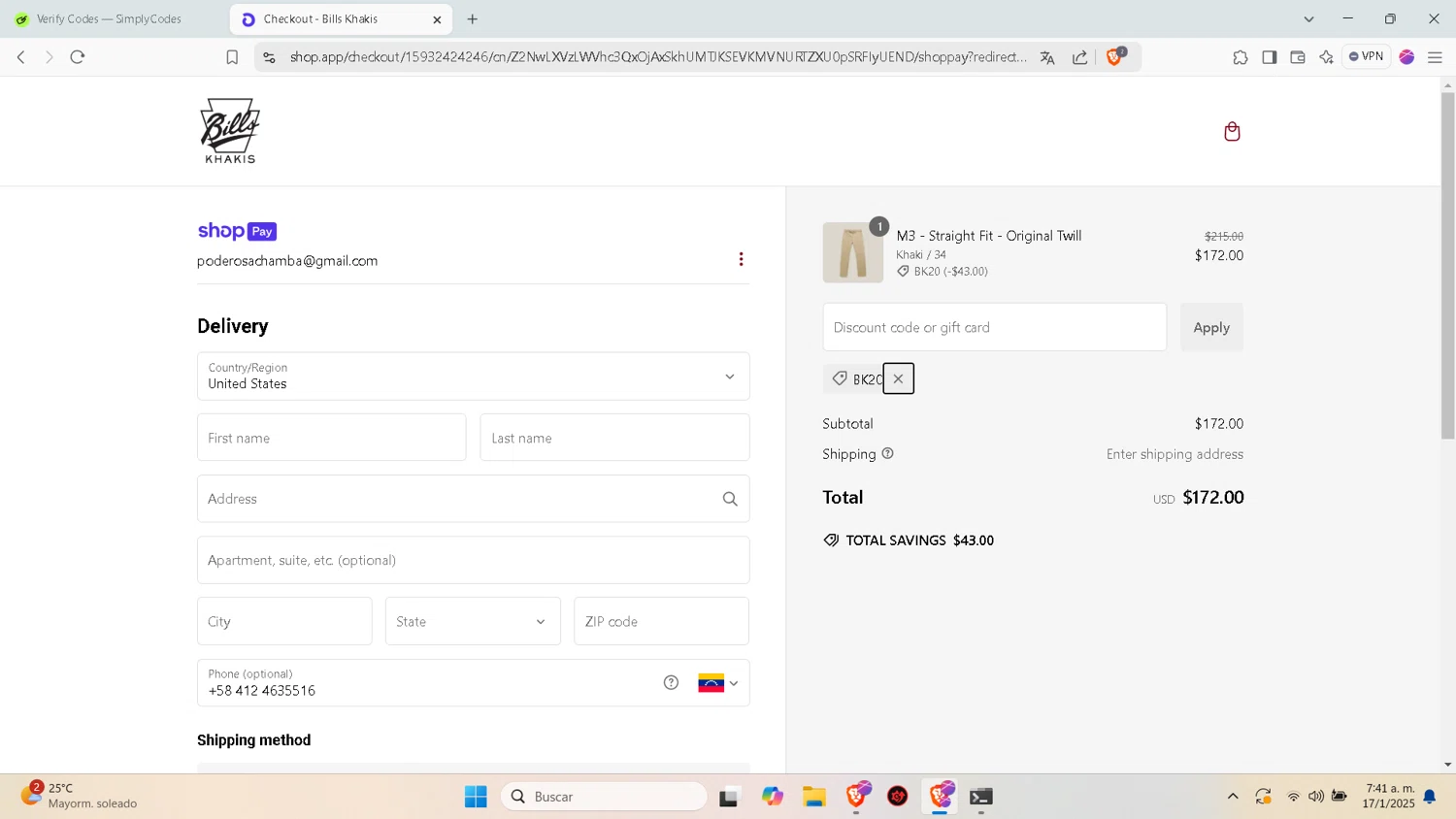Open the phone country flag selector
The image size is (1456, 819).
pyautogui.click(x=718, y=683)
